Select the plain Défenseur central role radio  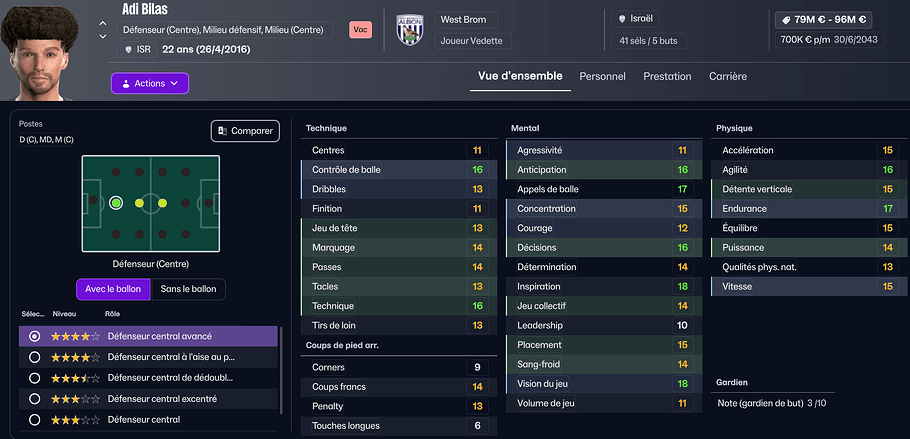click(35, 420)
